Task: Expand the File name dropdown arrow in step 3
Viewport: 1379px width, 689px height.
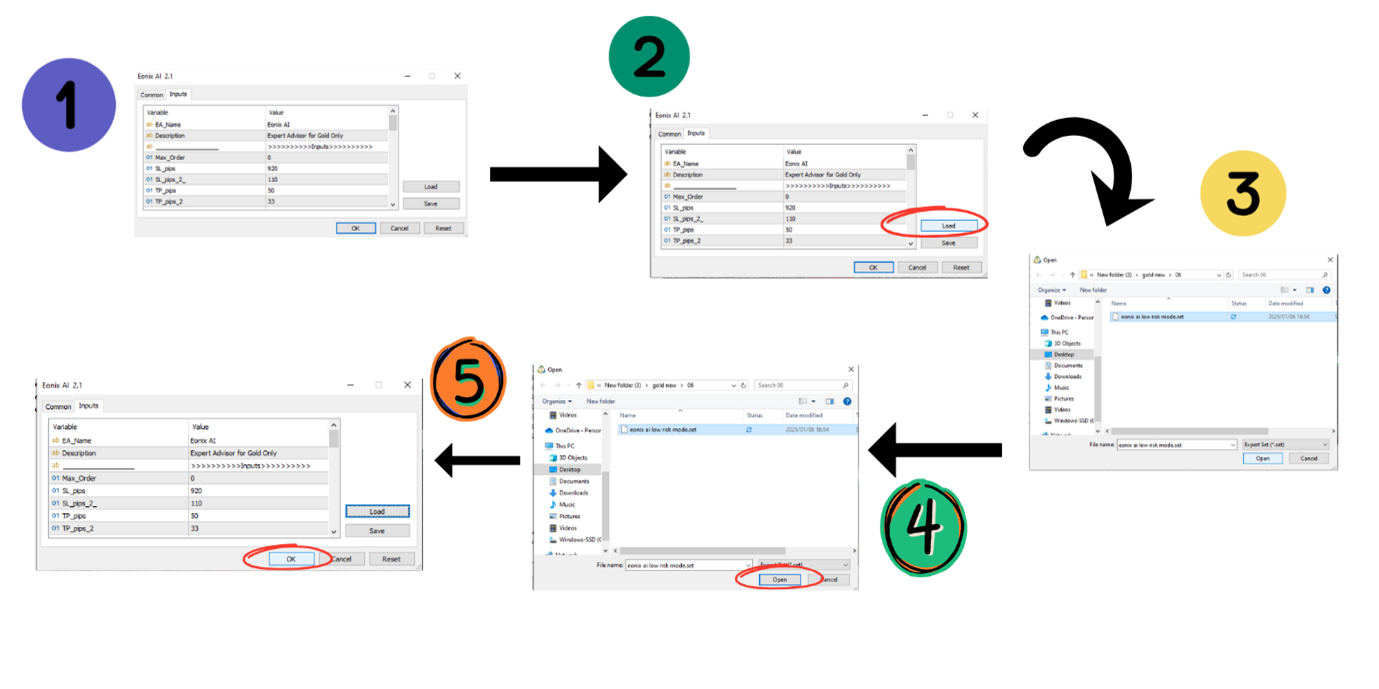Action: tap(1233, 444)
